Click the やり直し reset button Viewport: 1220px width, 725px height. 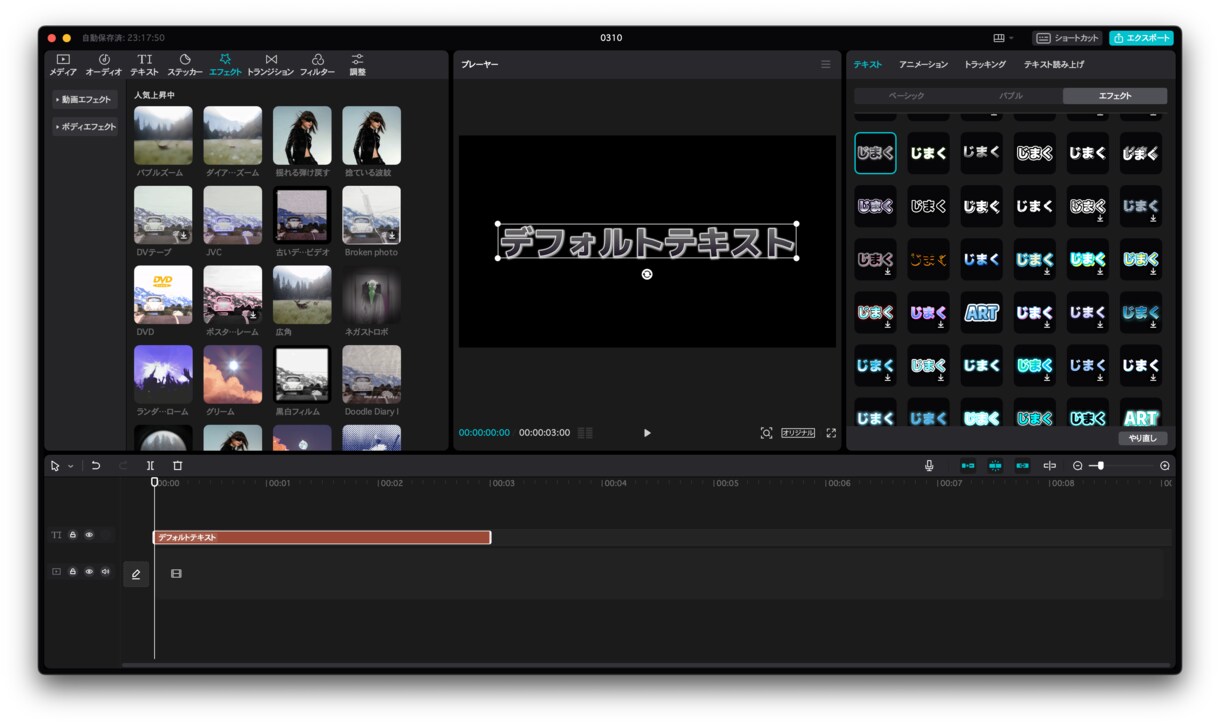1142,438
